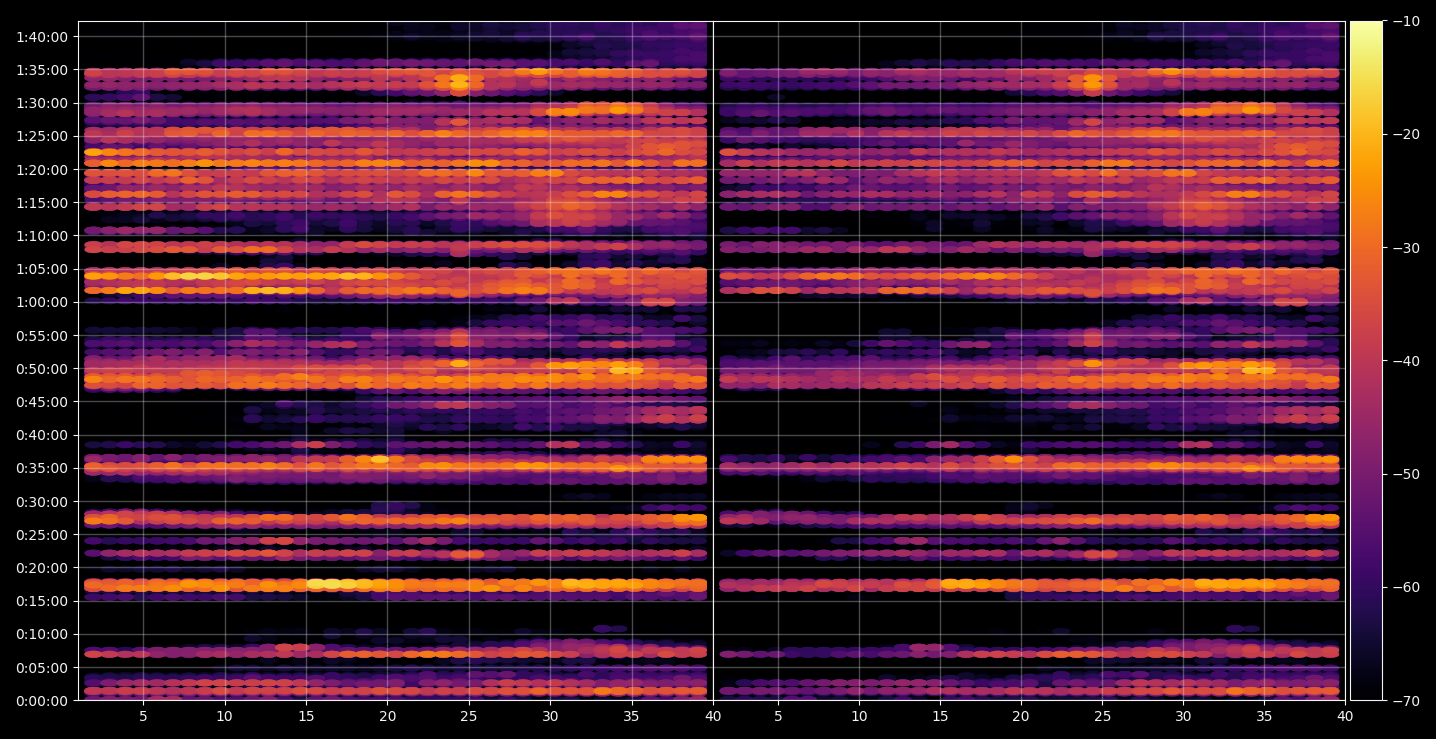1436x739 pixels.
Task: Click x-axis tick 30 under the left heatmap
Action: [550, 716]
